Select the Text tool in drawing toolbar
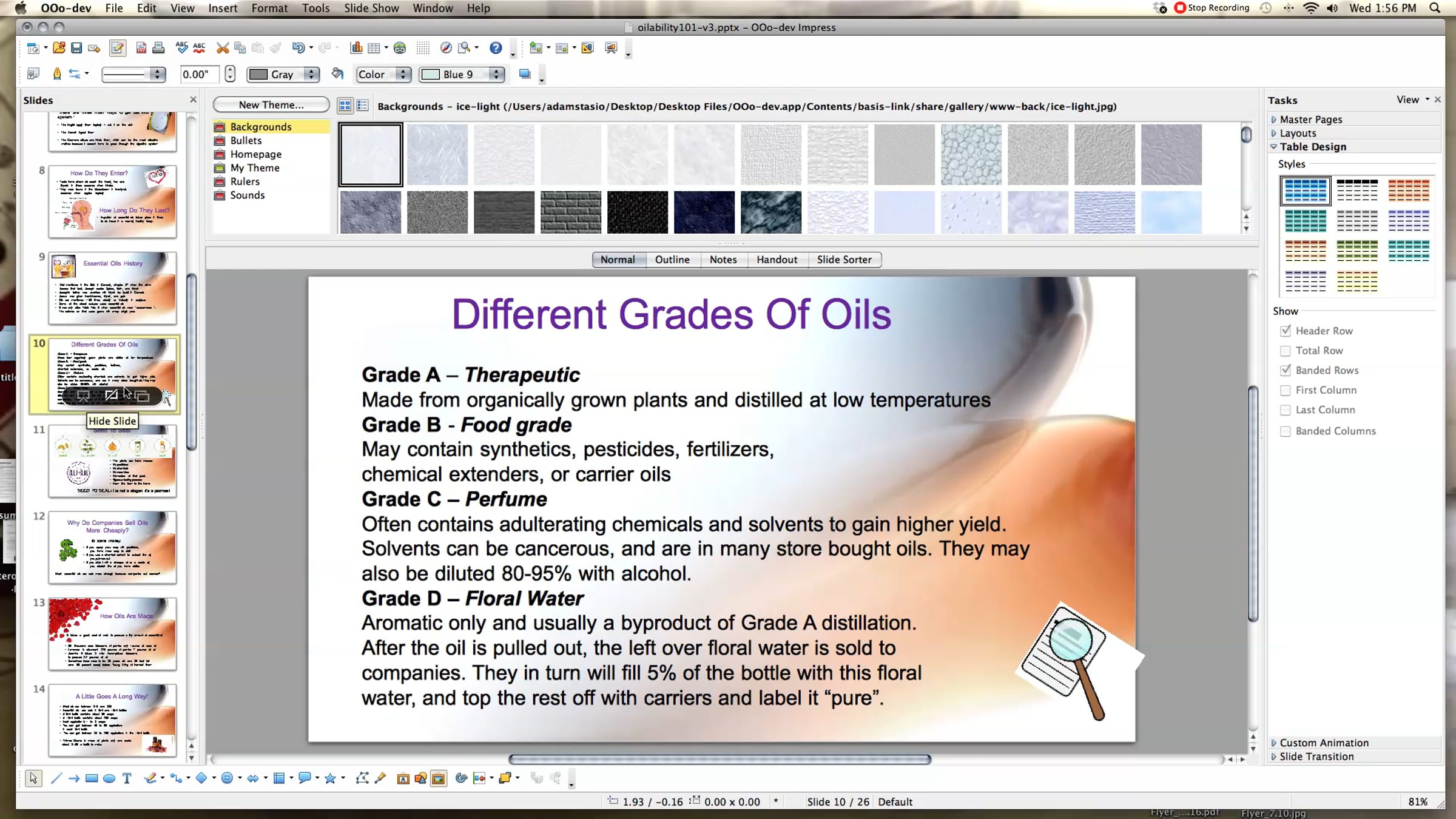Image resolution: width=1456 pixels, height=819 pixels. tap(127, 778)
